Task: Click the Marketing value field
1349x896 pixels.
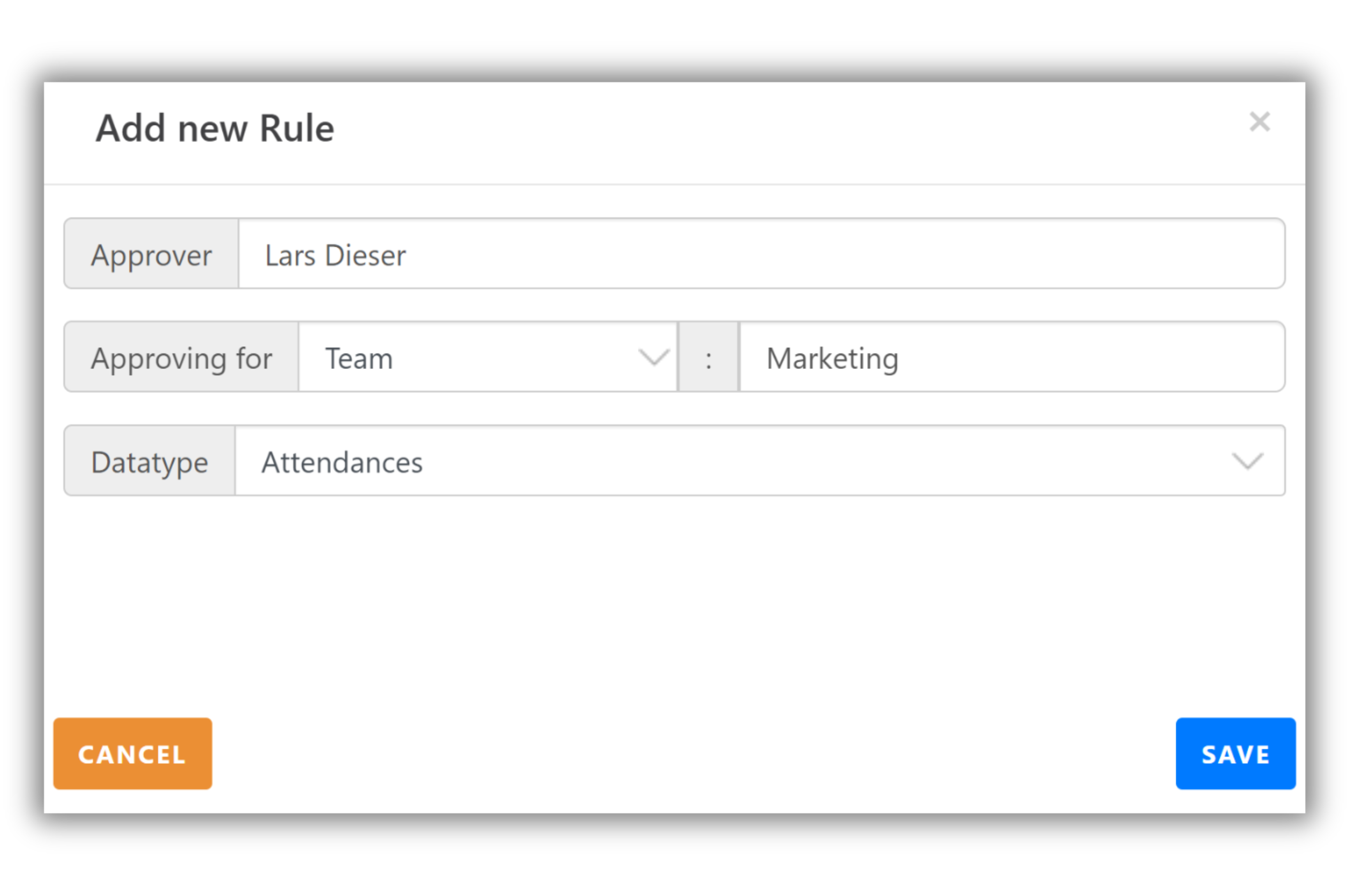Action: click(x=1012, y=358)
